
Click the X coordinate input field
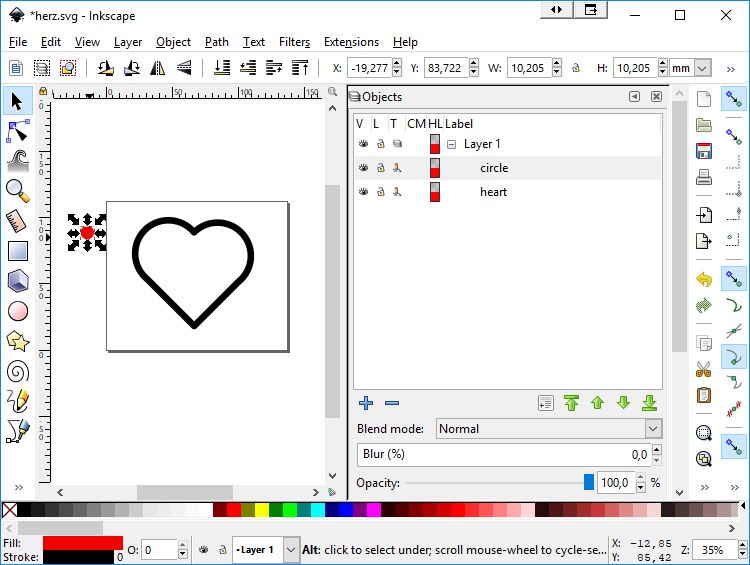[369, 68]
